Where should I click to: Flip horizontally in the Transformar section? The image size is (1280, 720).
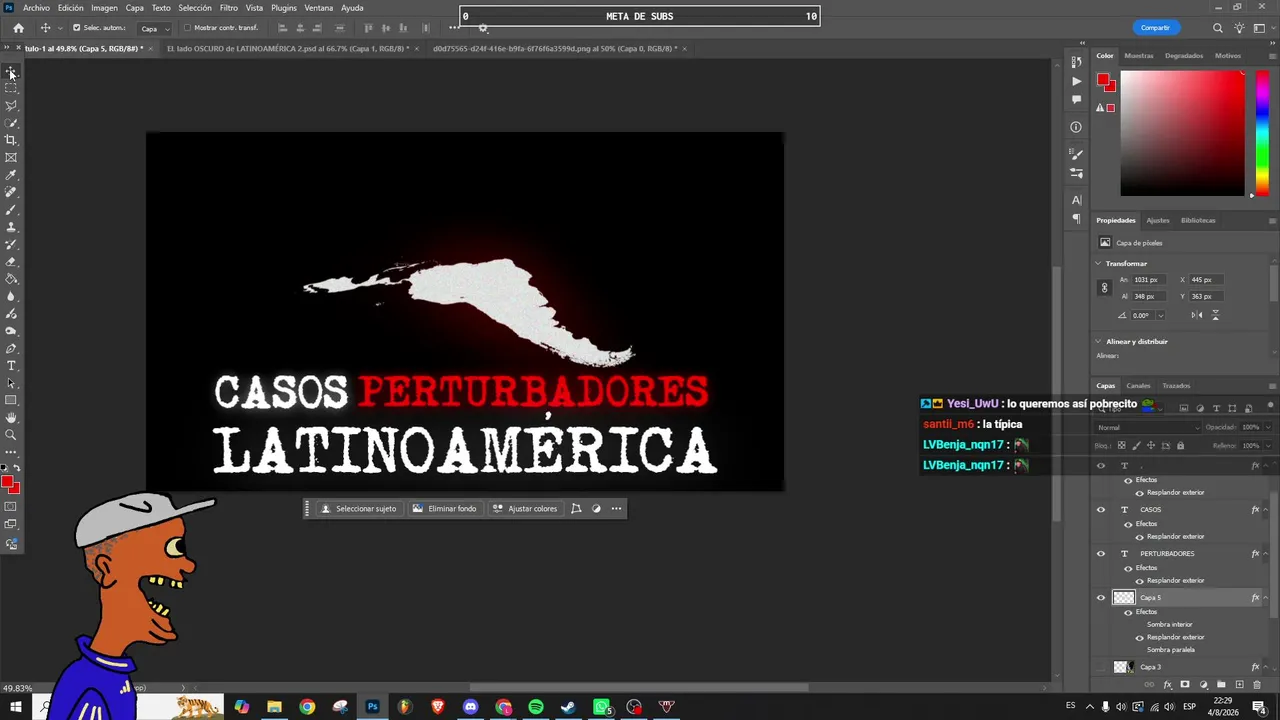pos(1197,315)
